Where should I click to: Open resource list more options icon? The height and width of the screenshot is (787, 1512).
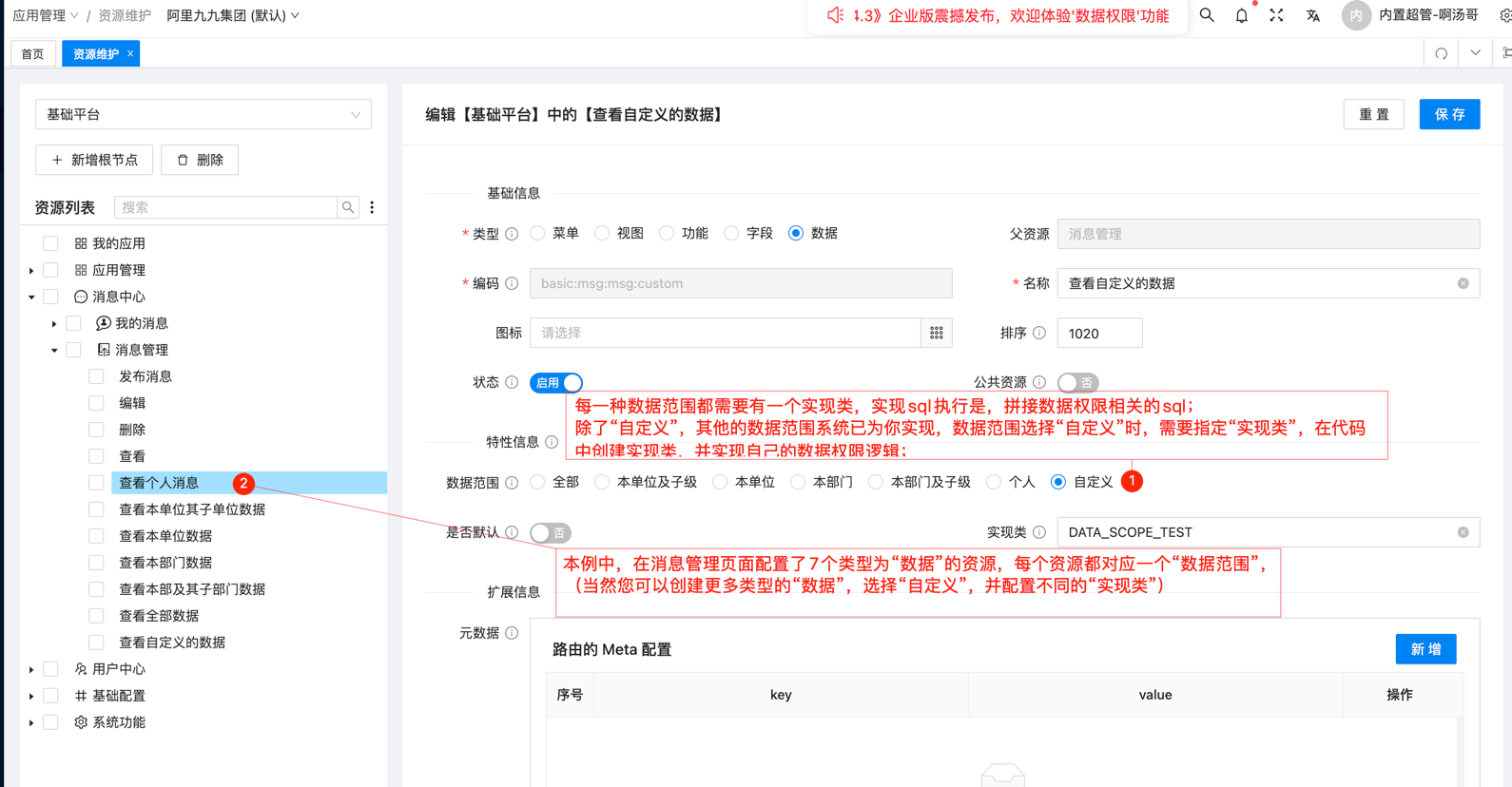pyautogui.click(x=372, y=207)
